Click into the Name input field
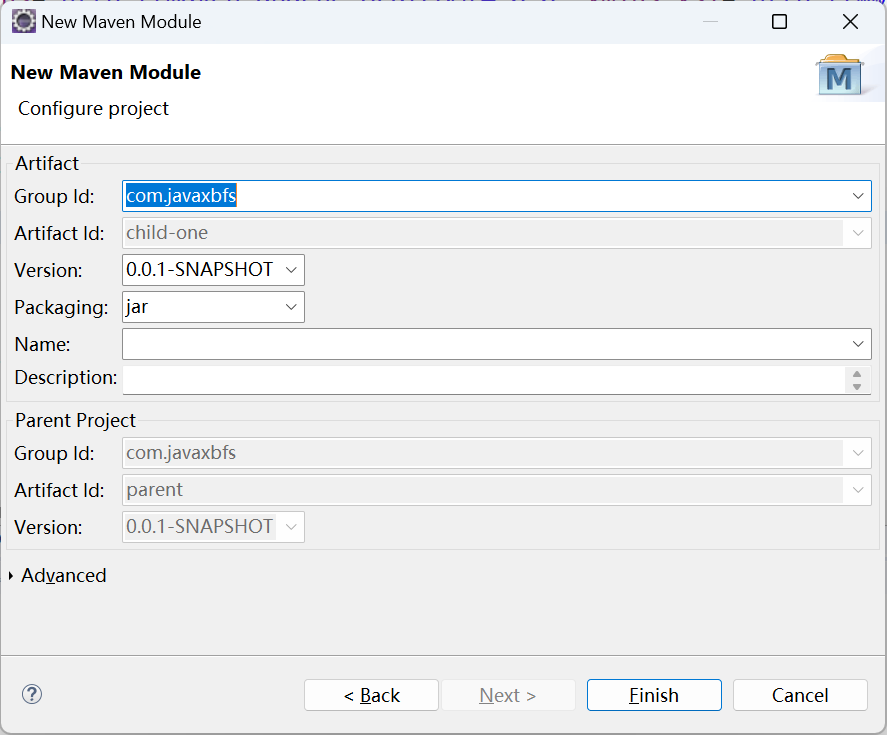887x735 pixels. pyautogui.click(x=485, y=344)
